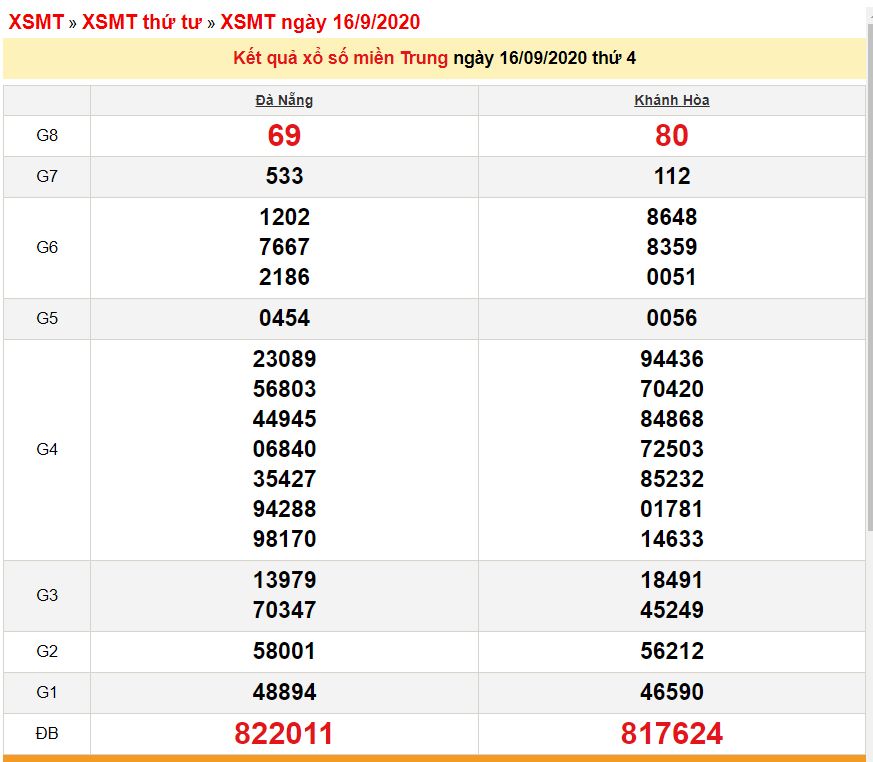
Task: Click the G4 row label
Action: pyautogui.click(x=47, y=449)
